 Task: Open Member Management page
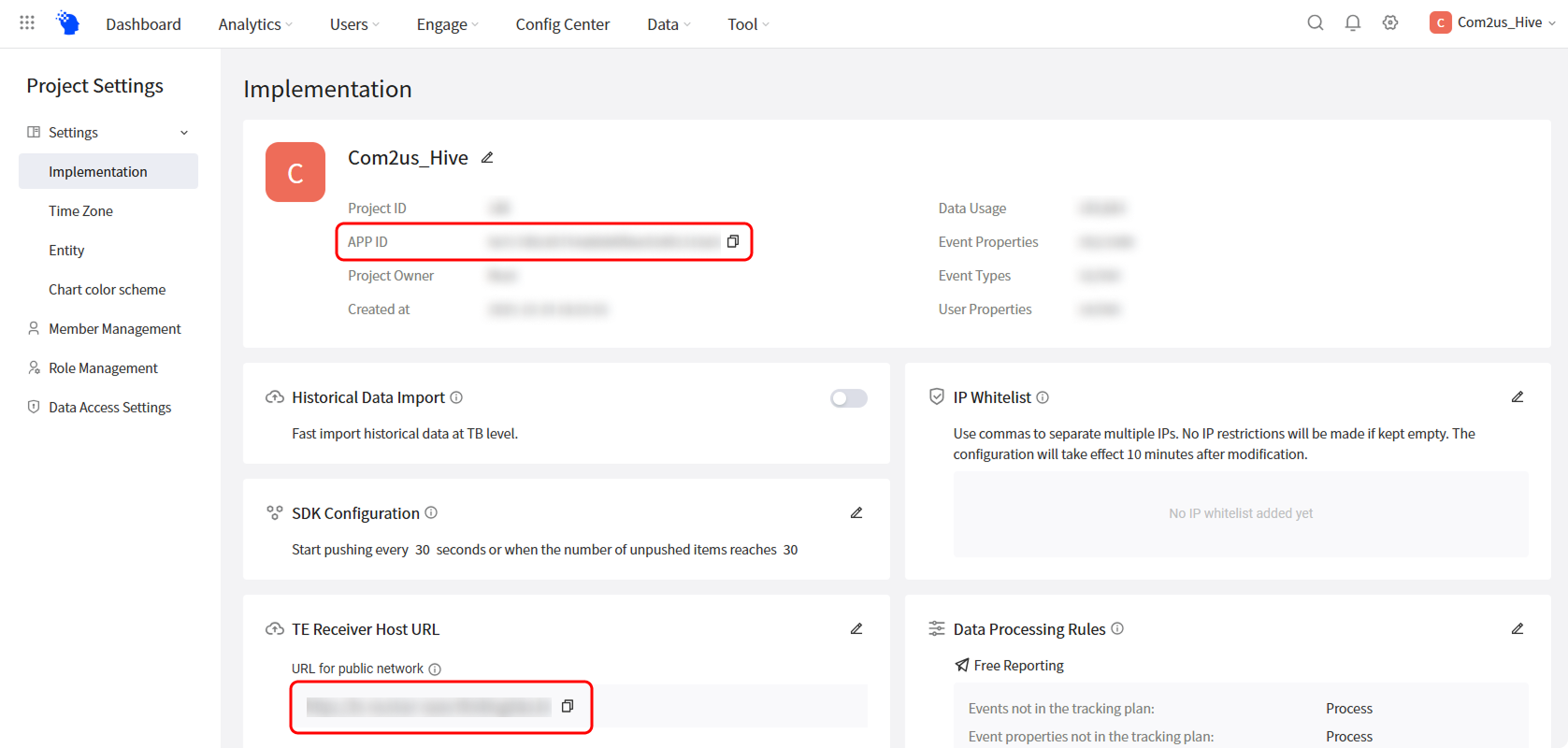click(x=114, y=329)
